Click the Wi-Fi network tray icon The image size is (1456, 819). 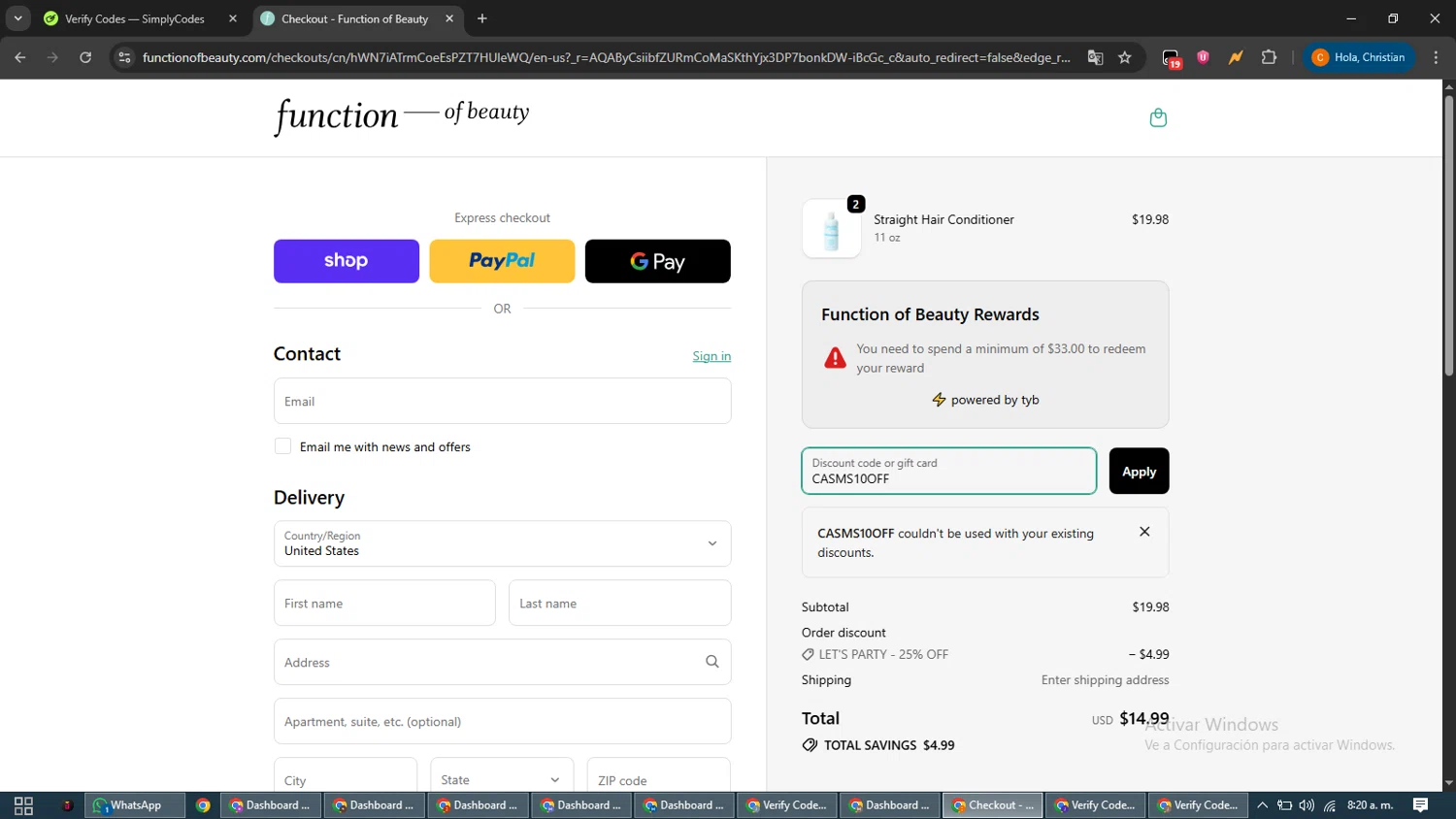pyautogui.click(x=1330, y=805)
